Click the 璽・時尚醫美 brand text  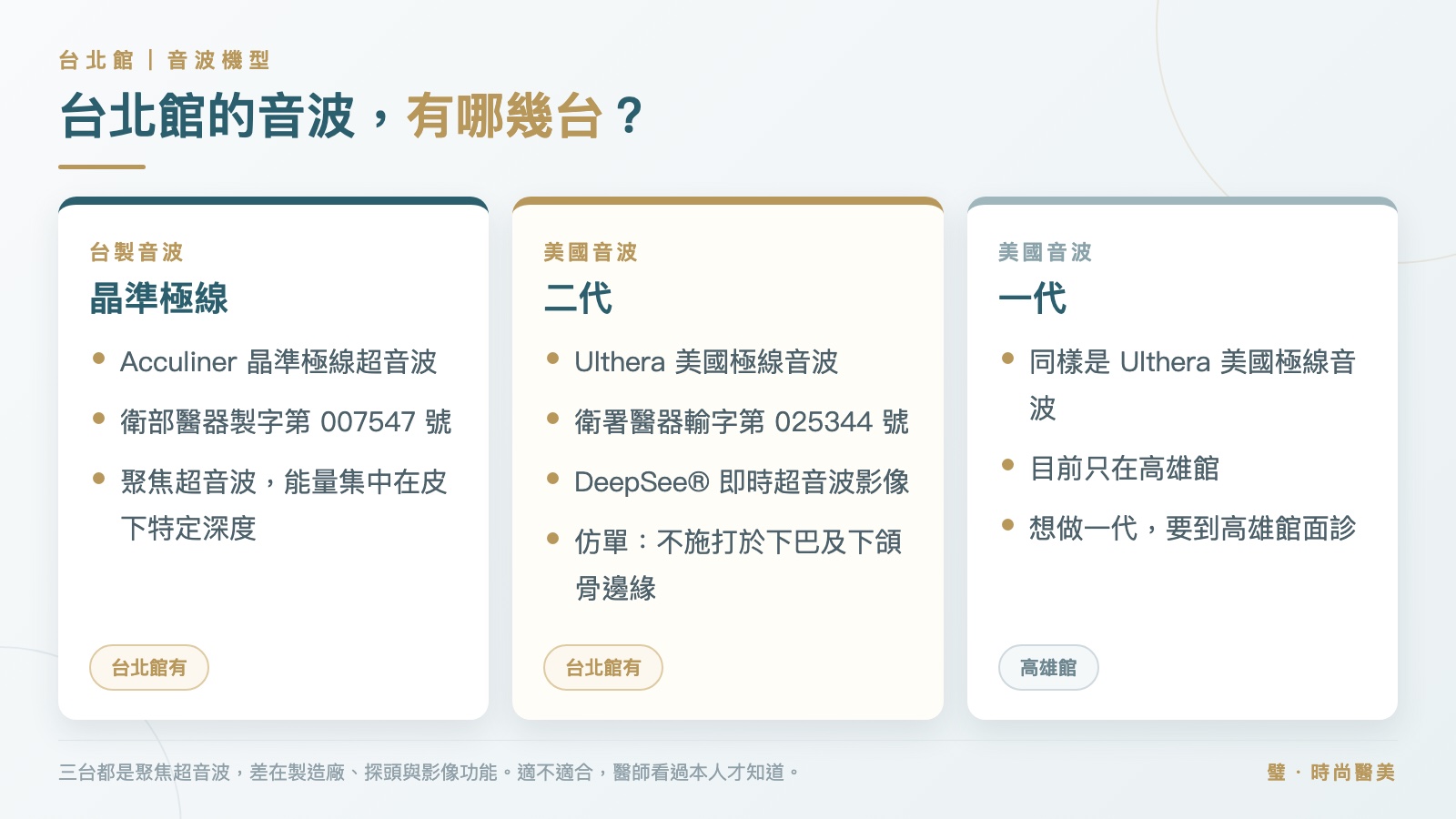pyautogui.click(x=1331, y=773)
